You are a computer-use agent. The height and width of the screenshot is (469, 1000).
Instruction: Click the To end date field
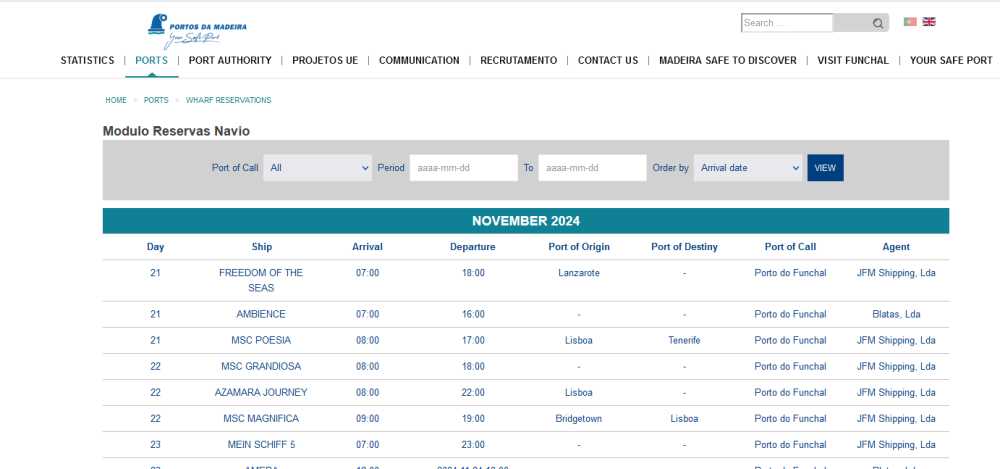point(592,168)
